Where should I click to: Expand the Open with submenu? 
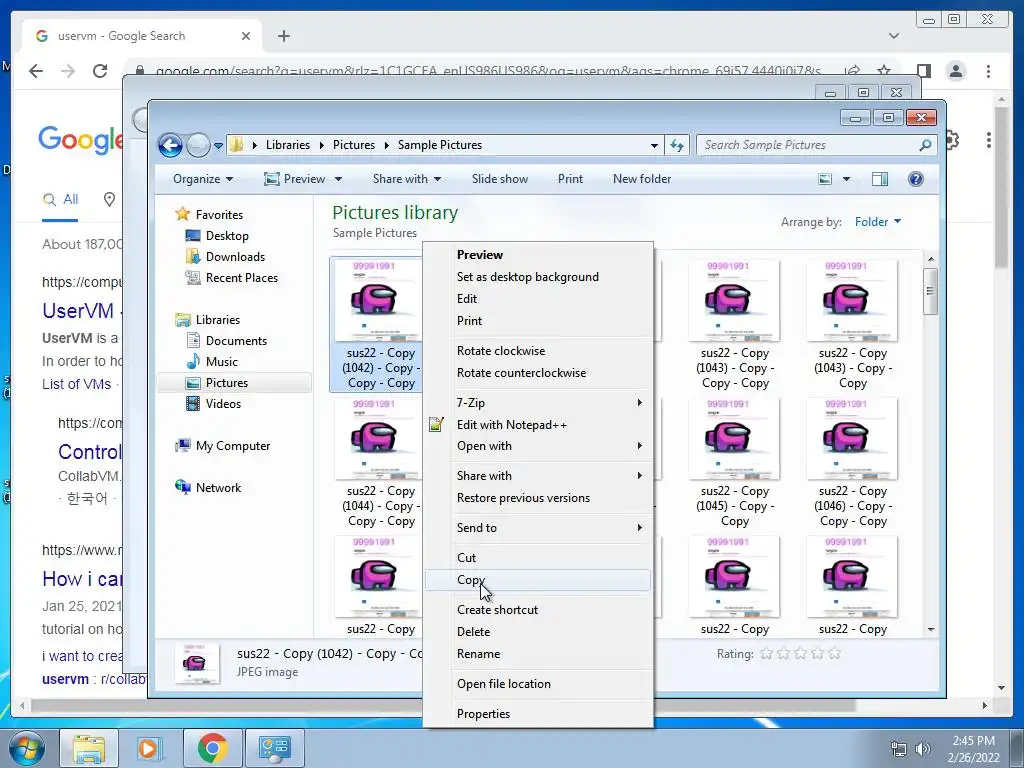pyautogui.click(x=538, y=446)
